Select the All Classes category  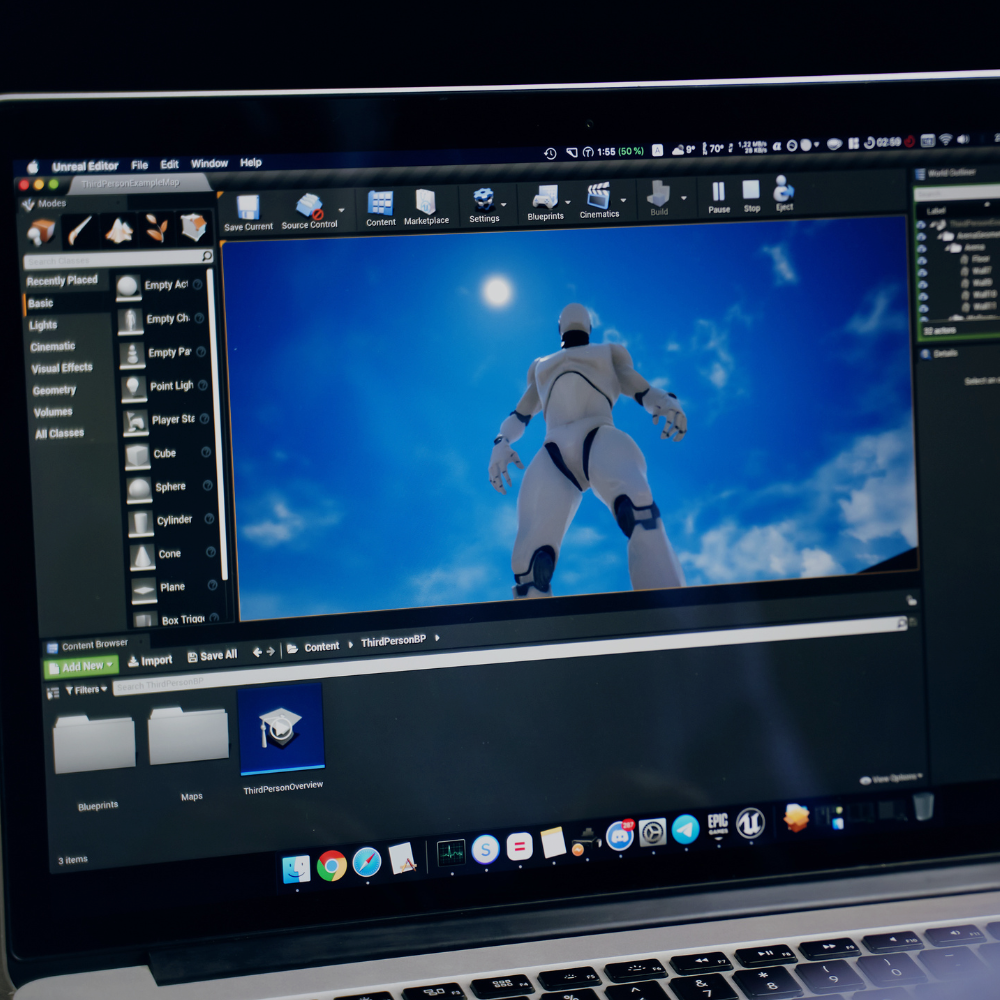(x=59, y=434)
